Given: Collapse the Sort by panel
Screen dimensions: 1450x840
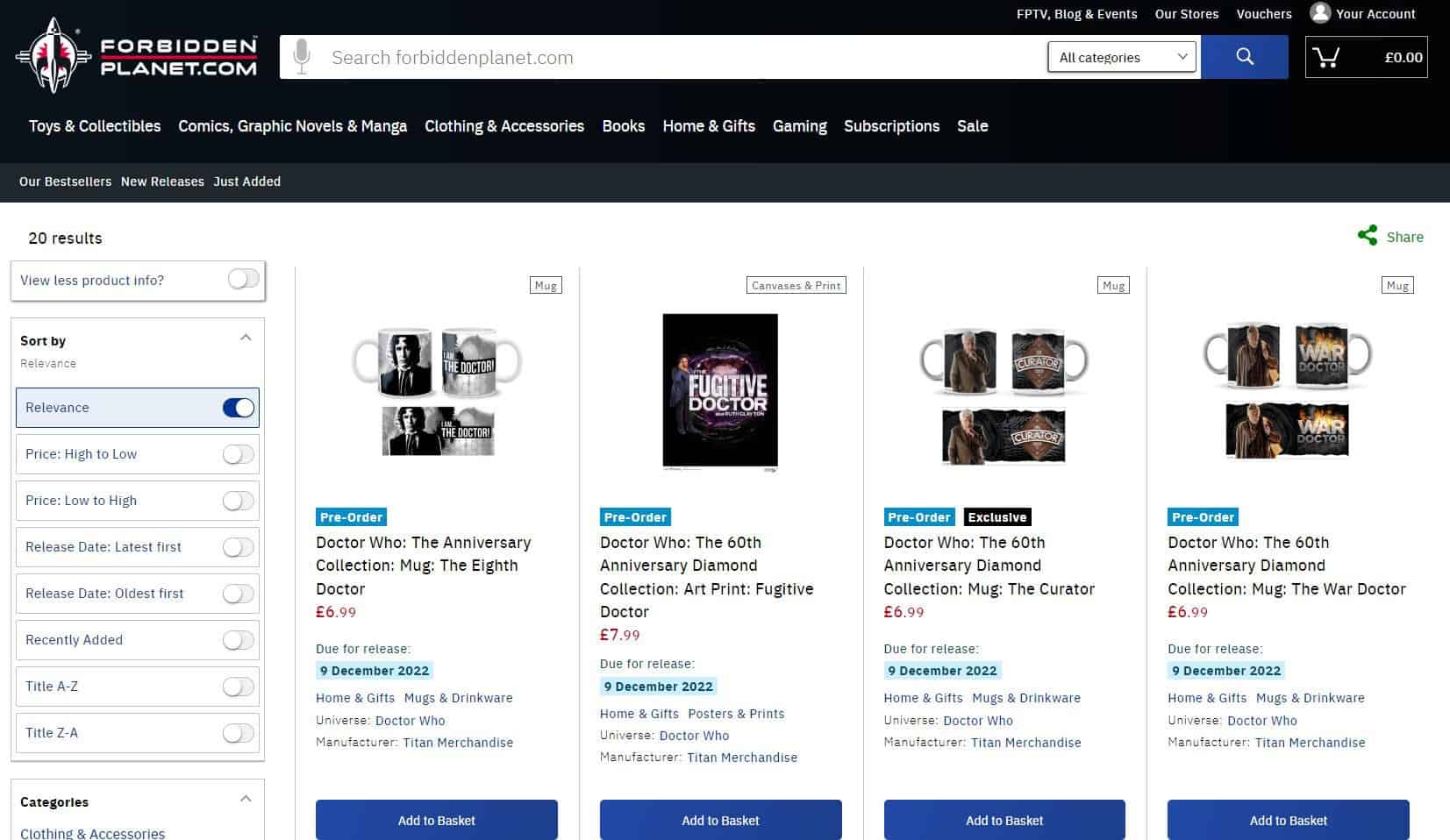Looking at the screenshot, I should (x=246, y=338).
